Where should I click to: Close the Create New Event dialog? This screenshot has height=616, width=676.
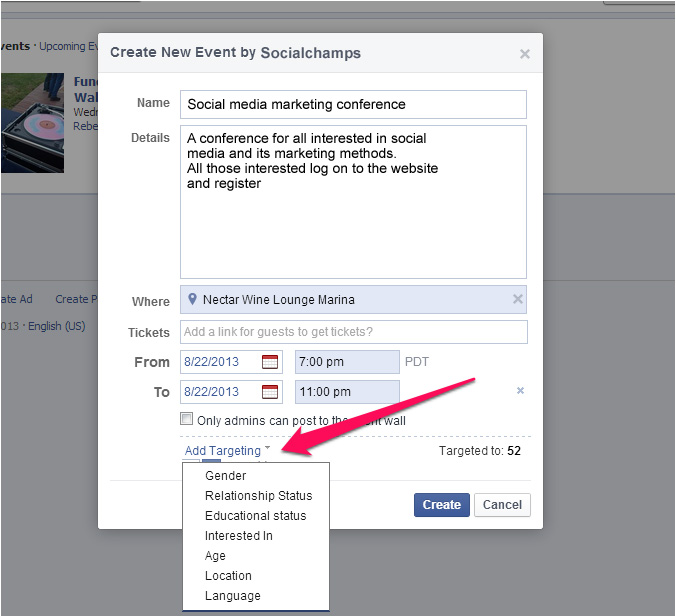click(x=524, y=54)
